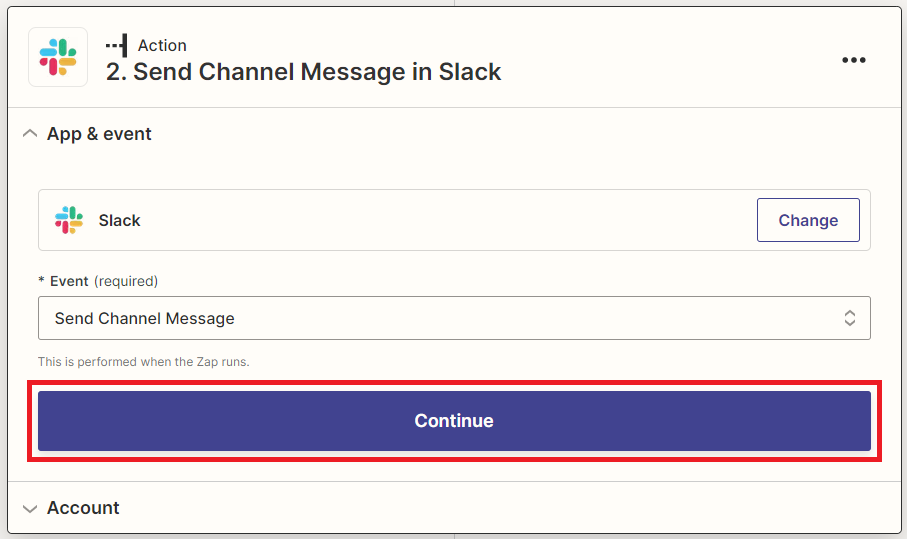Expand the Account section via its chevron
907x539 pixels.
[x=30, y=508]
